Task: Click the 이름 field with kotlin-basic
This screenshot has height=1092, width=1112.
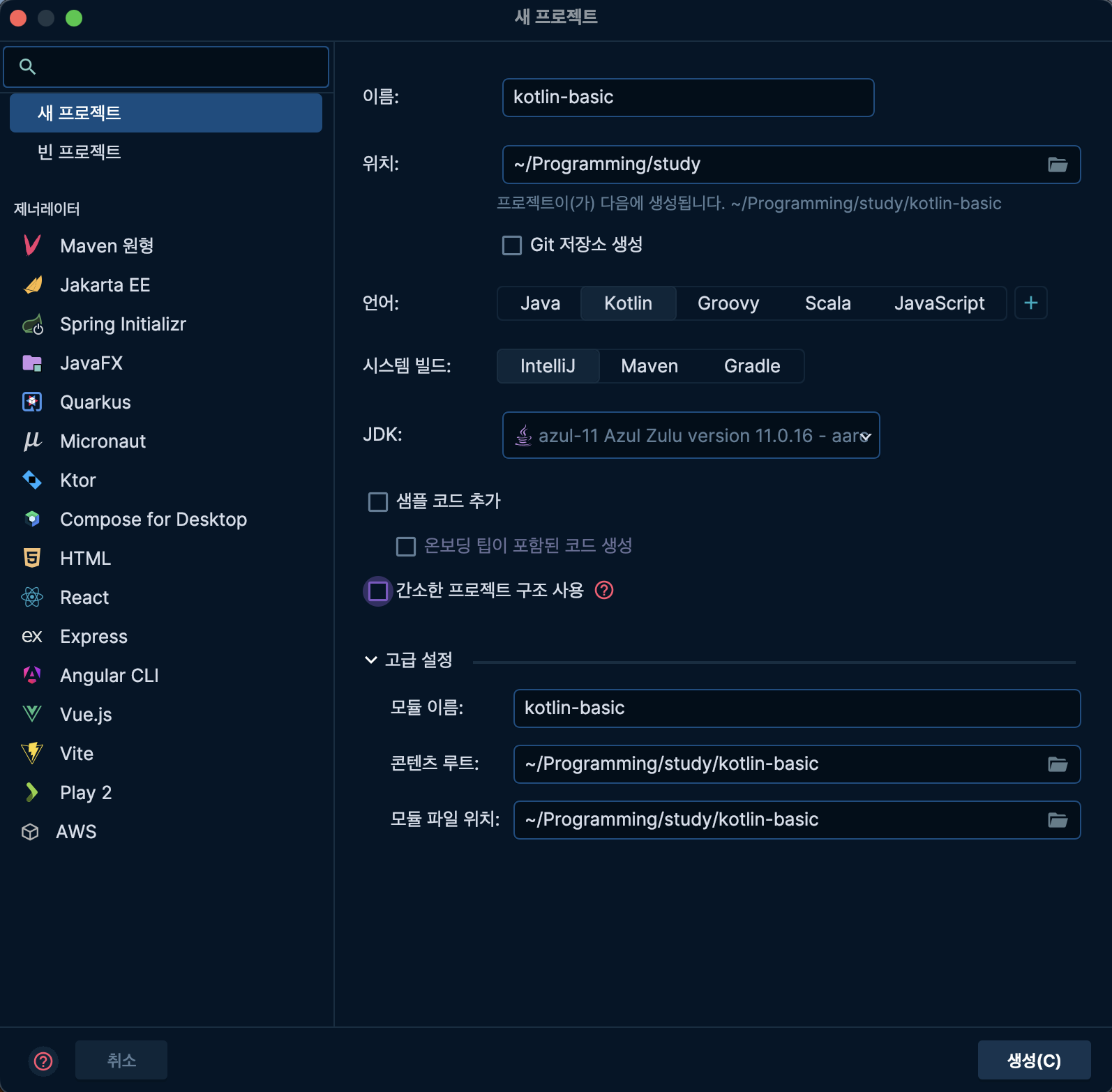Action: tap(688, 98)
